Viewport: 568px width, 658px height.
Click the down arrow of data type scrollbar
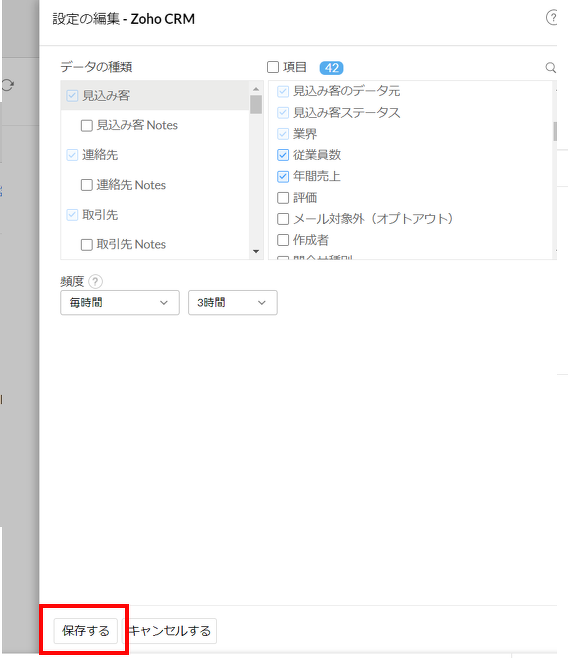[x=256, y=252]
